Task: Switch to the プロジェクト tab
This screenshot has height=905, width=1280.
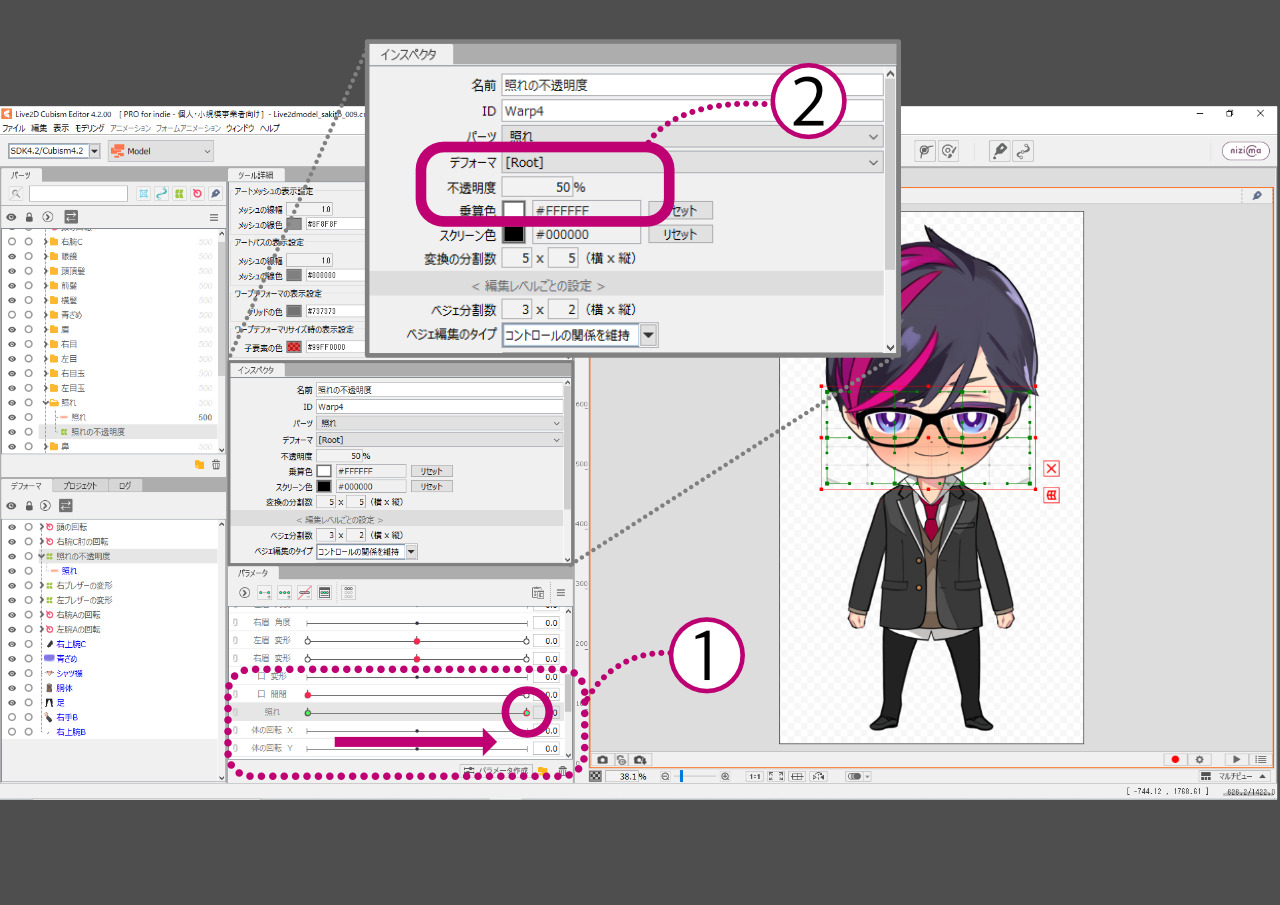Action: (80, 486)
